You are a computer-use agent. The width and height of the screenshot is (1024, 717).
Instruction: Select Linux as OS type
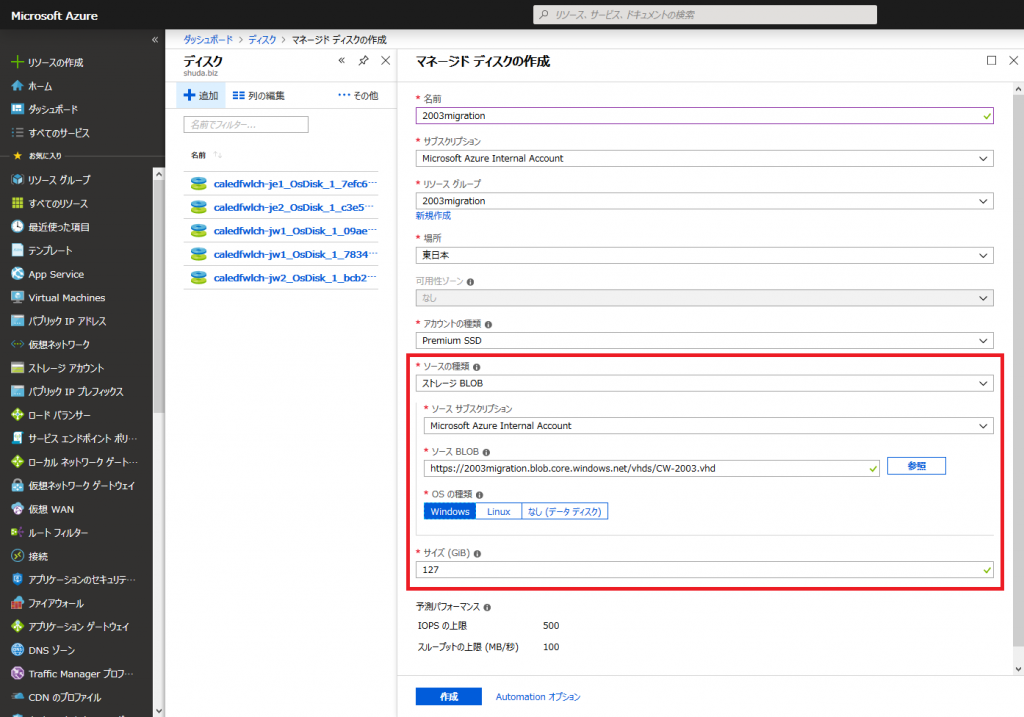[498, 511]
